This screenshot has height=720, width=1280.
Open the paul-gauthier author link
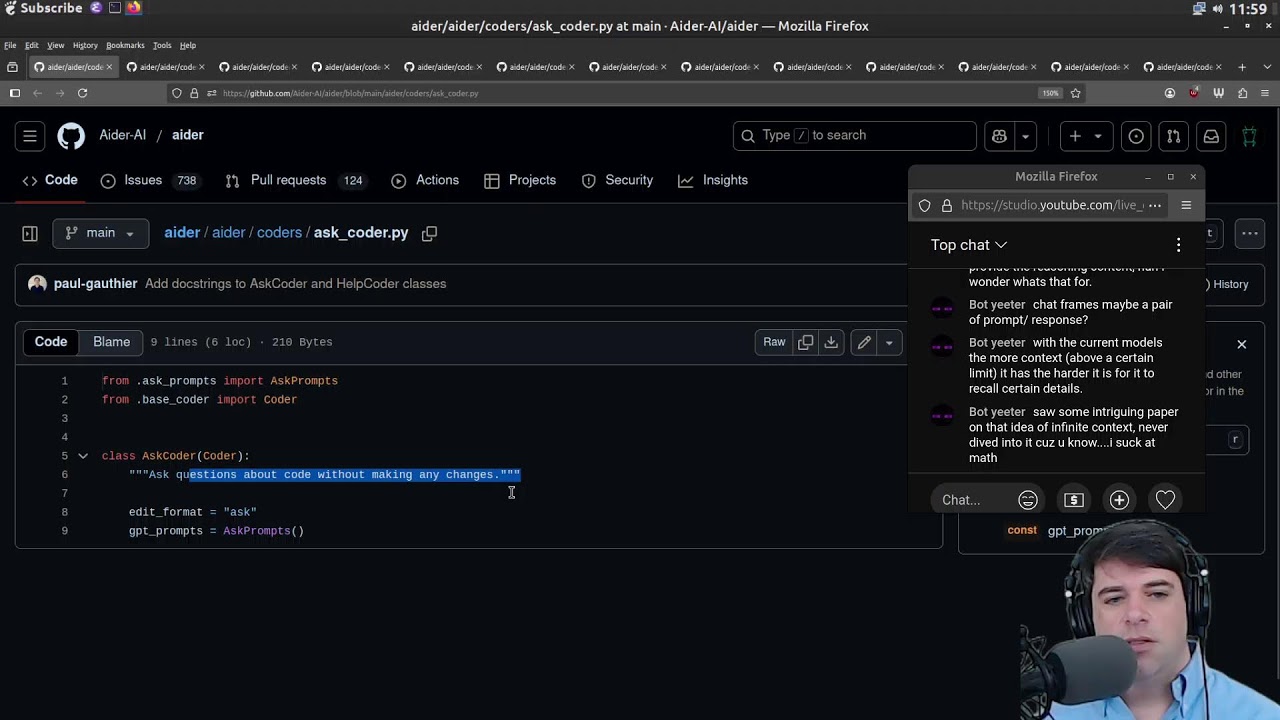95,284
